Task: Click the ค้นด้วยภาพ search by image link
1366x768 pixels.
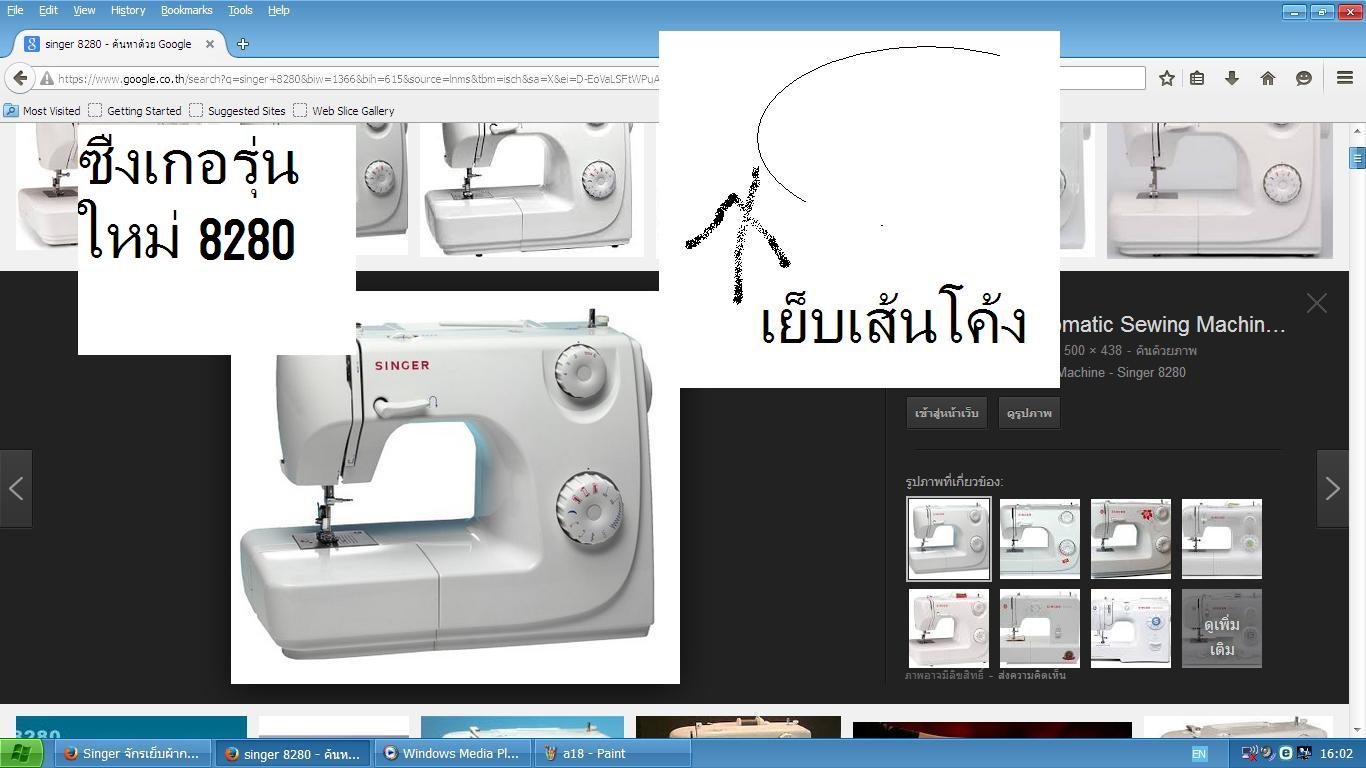Action: [1166, 351]
